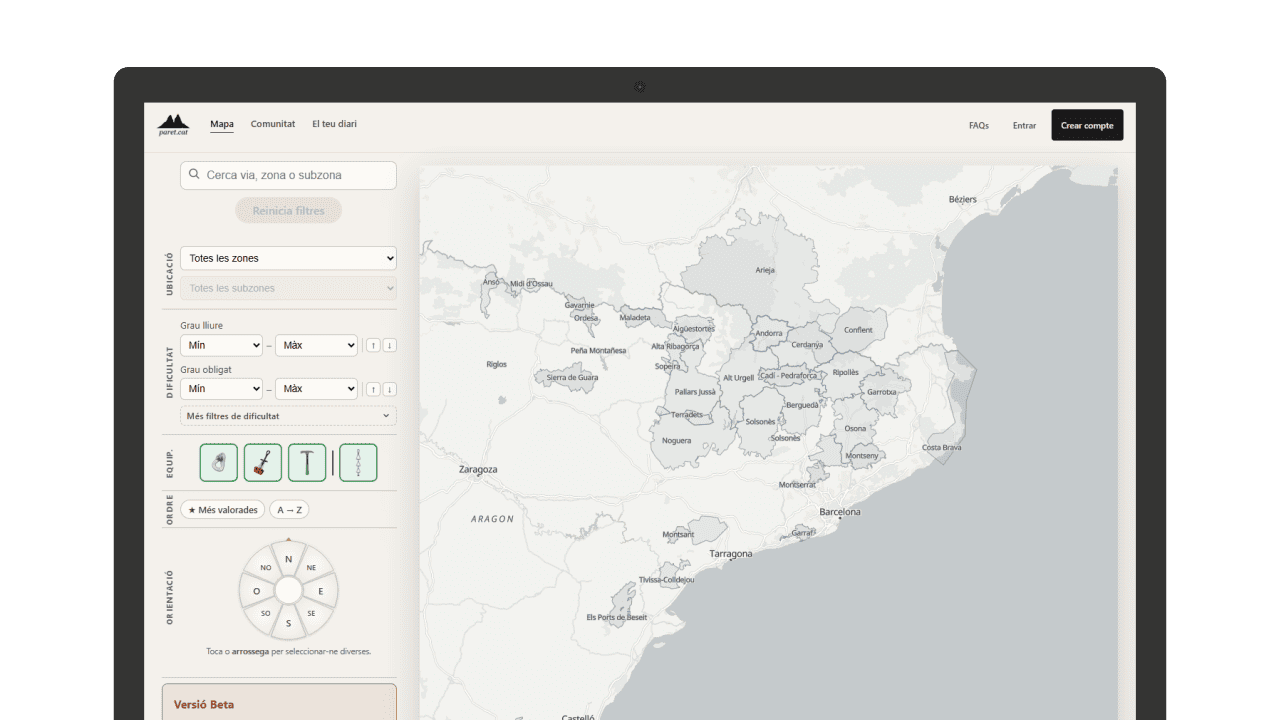The image size is (1280, 720).
Task: Click the Béziers label on the map
Action: 963,199
